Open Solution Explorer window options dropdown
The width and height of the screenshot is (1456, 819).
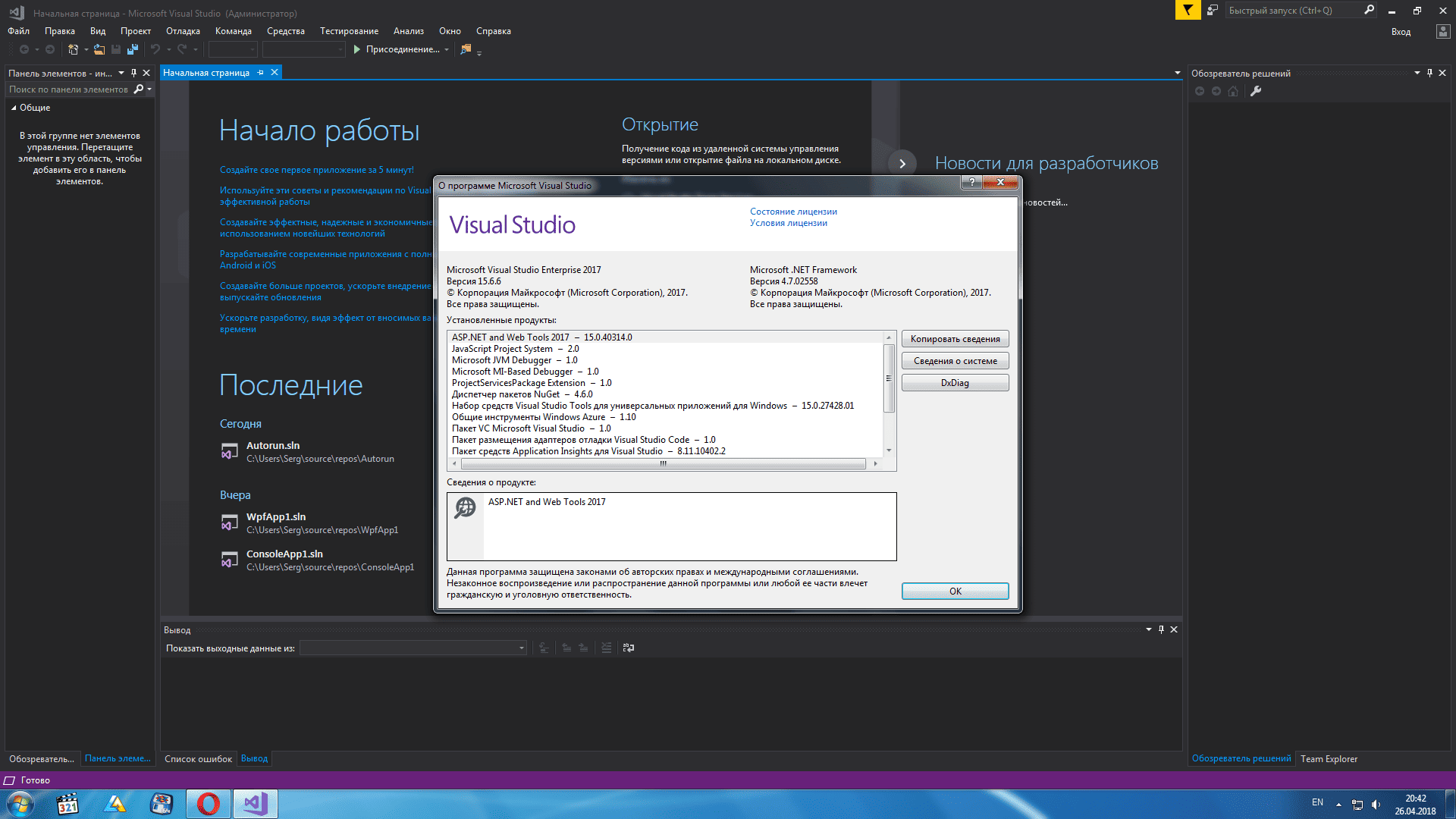[x=1417, y=74]
